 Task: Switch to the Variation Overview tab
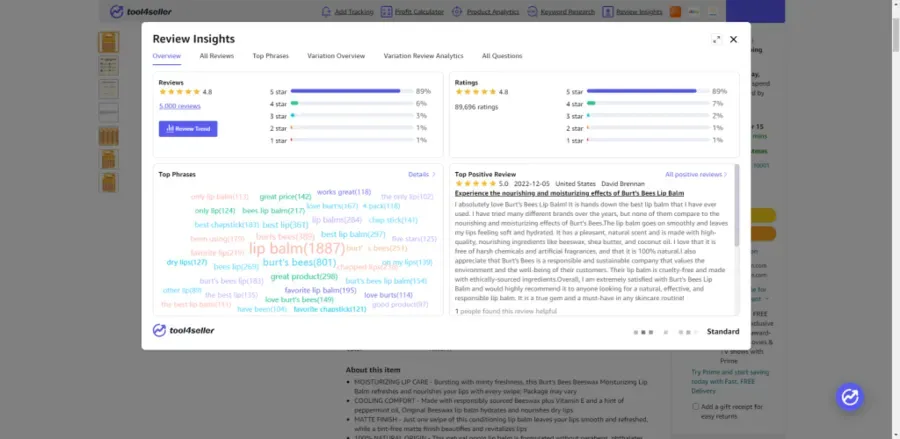[x=336, y=56]
